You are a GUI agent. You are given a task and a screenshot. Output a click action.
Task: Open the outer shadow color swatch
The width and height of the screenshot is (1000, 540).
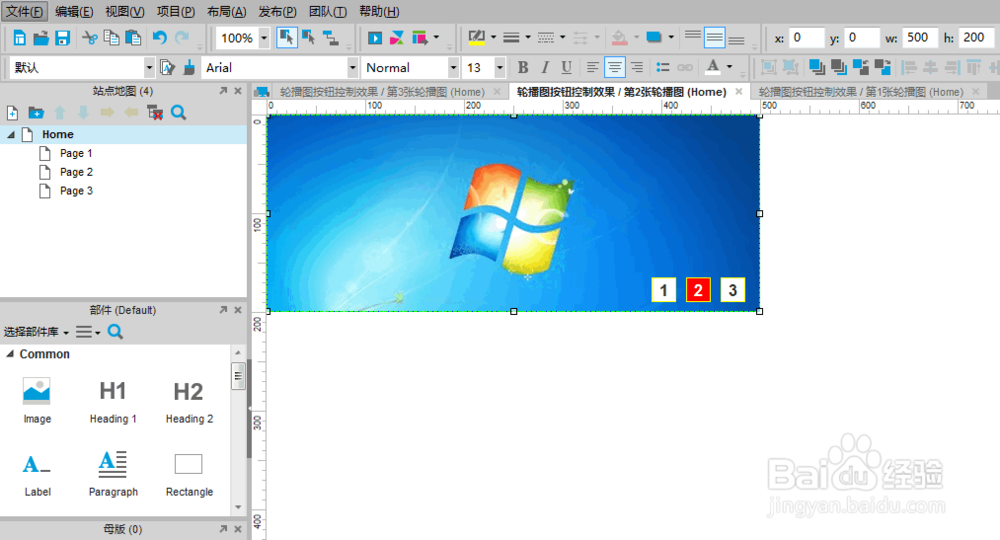654,38
